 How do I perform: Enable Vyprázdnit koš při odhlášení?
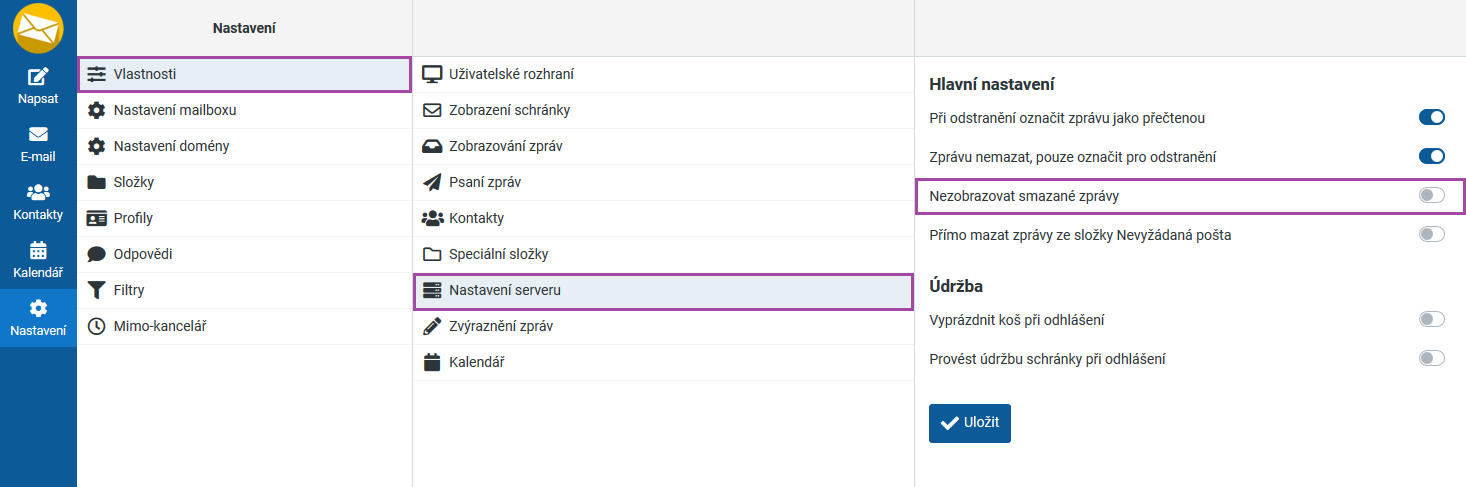[1431, 320]
